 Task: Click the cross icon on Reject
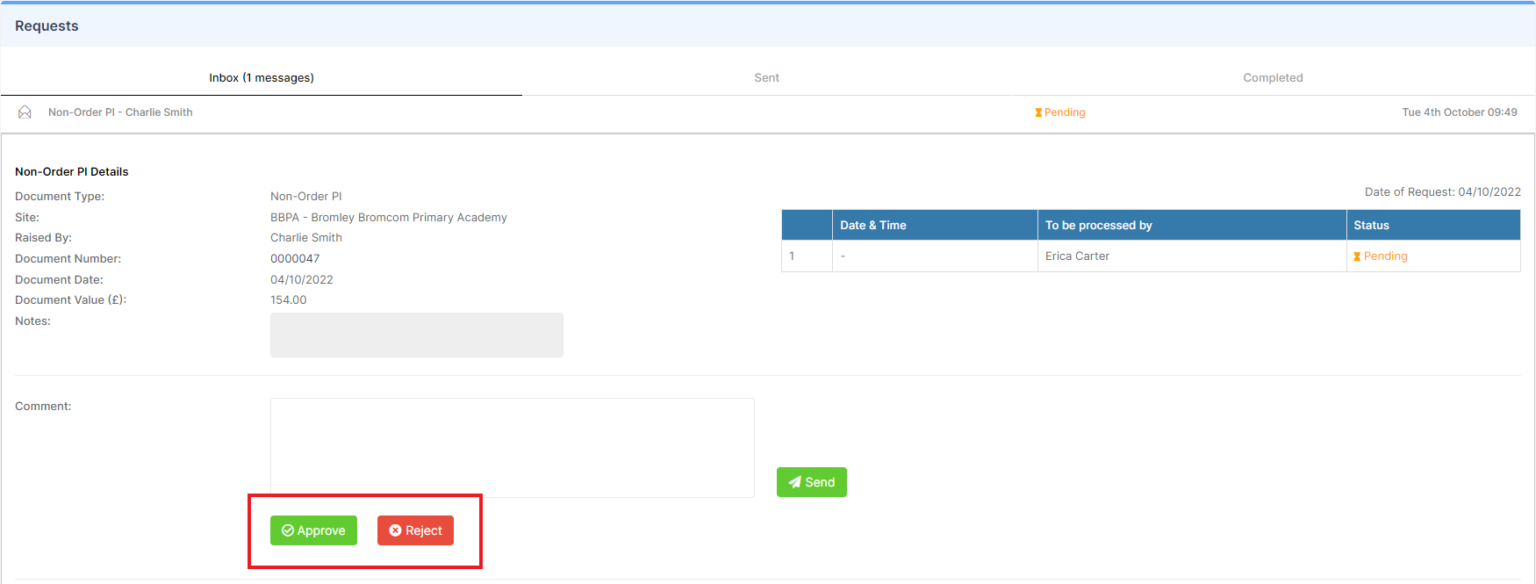(395, 531)
